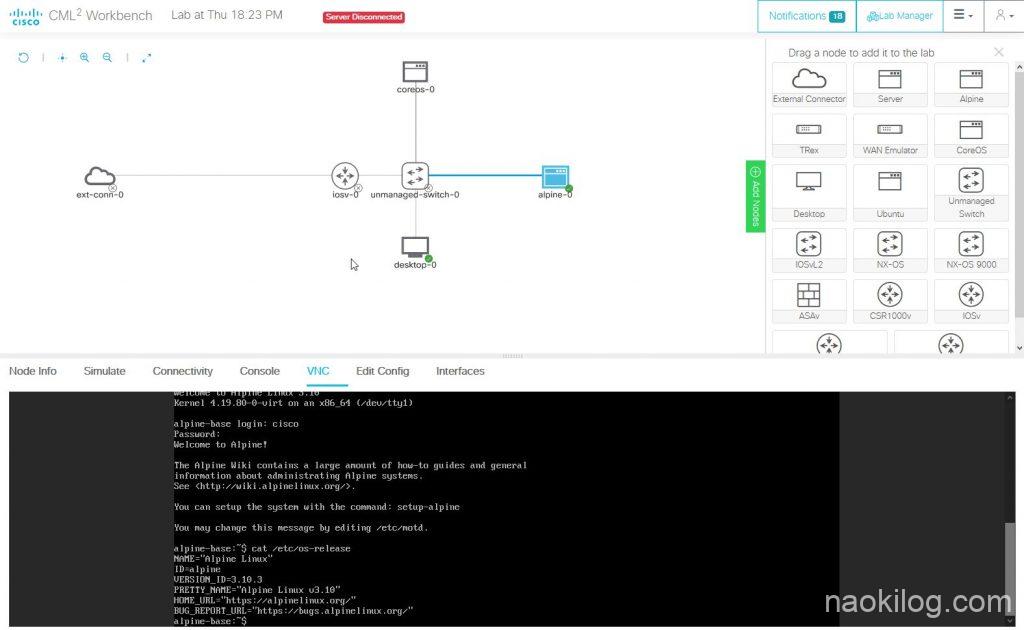1024x630 pixels.
Task: Select the iosv-0 router node
Action: coord(345,176)
